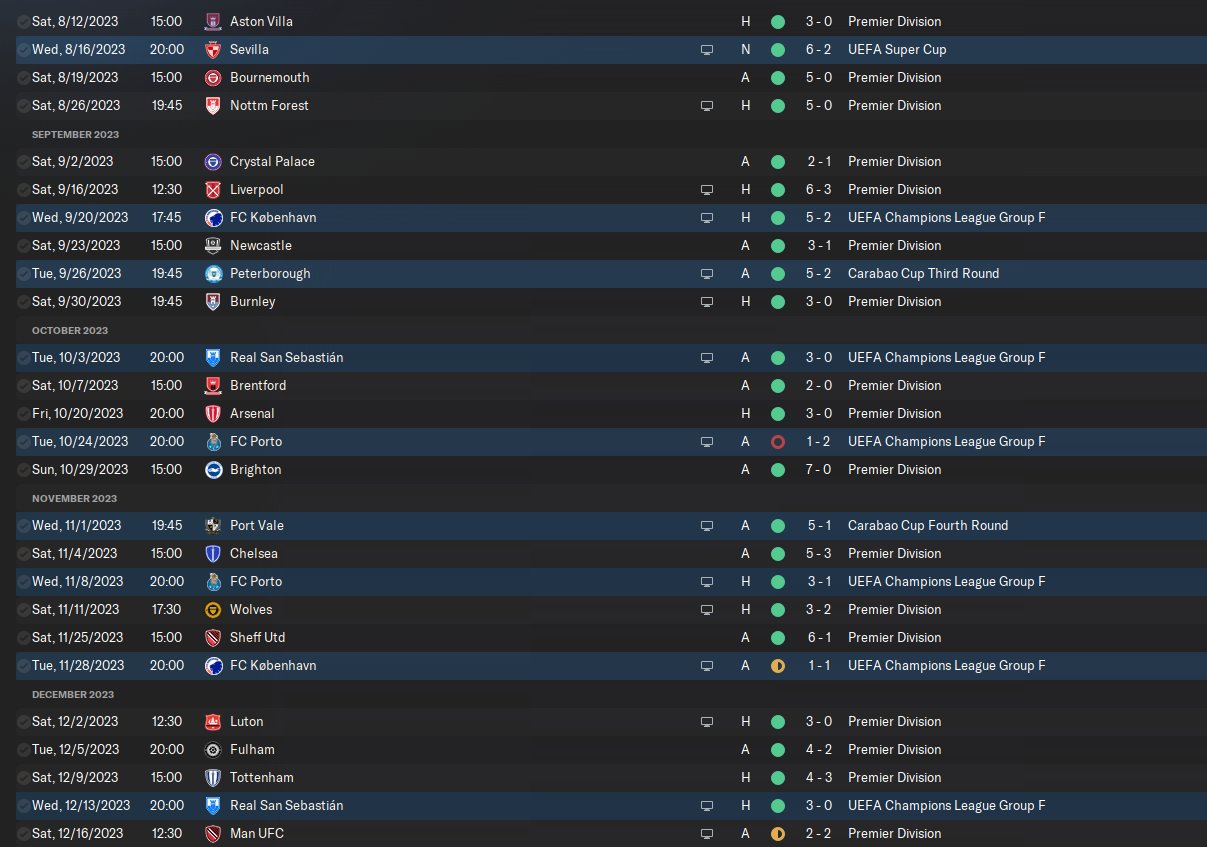Viewport: 1207px width, 847px height.
Task: Click the green win indicator for Luton
Action: point(778,721)
